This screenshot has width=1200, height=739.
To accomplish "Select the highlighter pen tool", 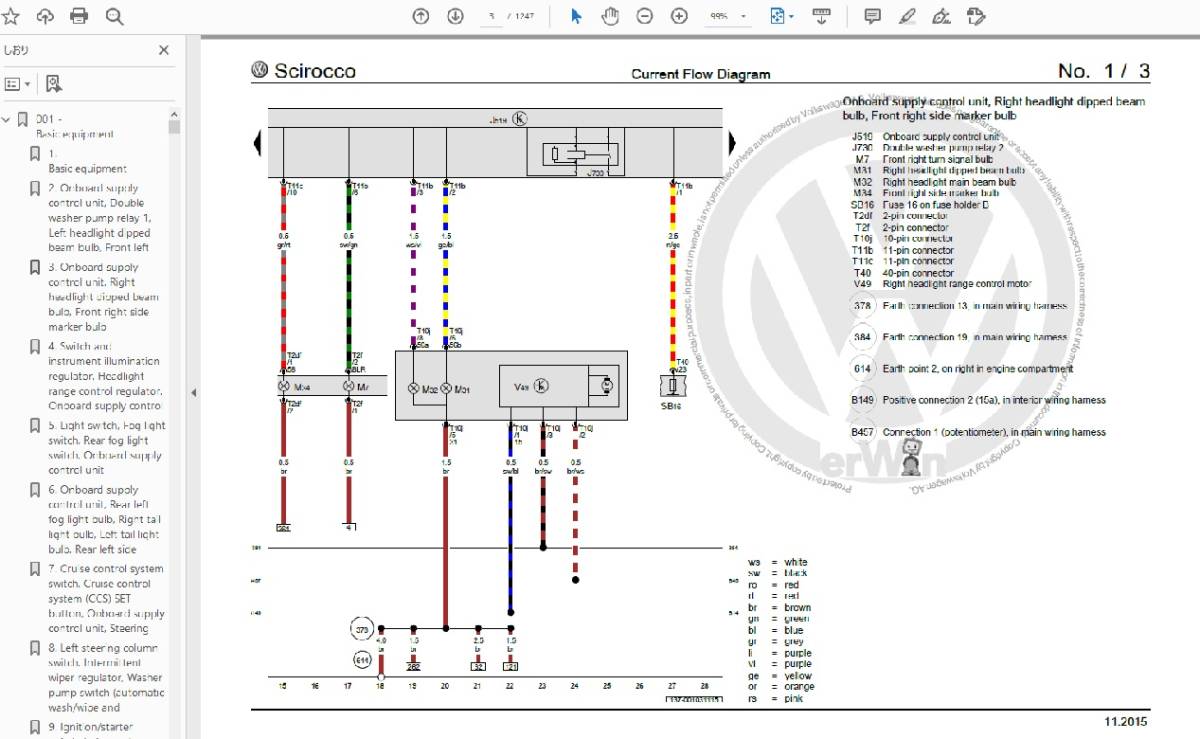I will [907, 16].
